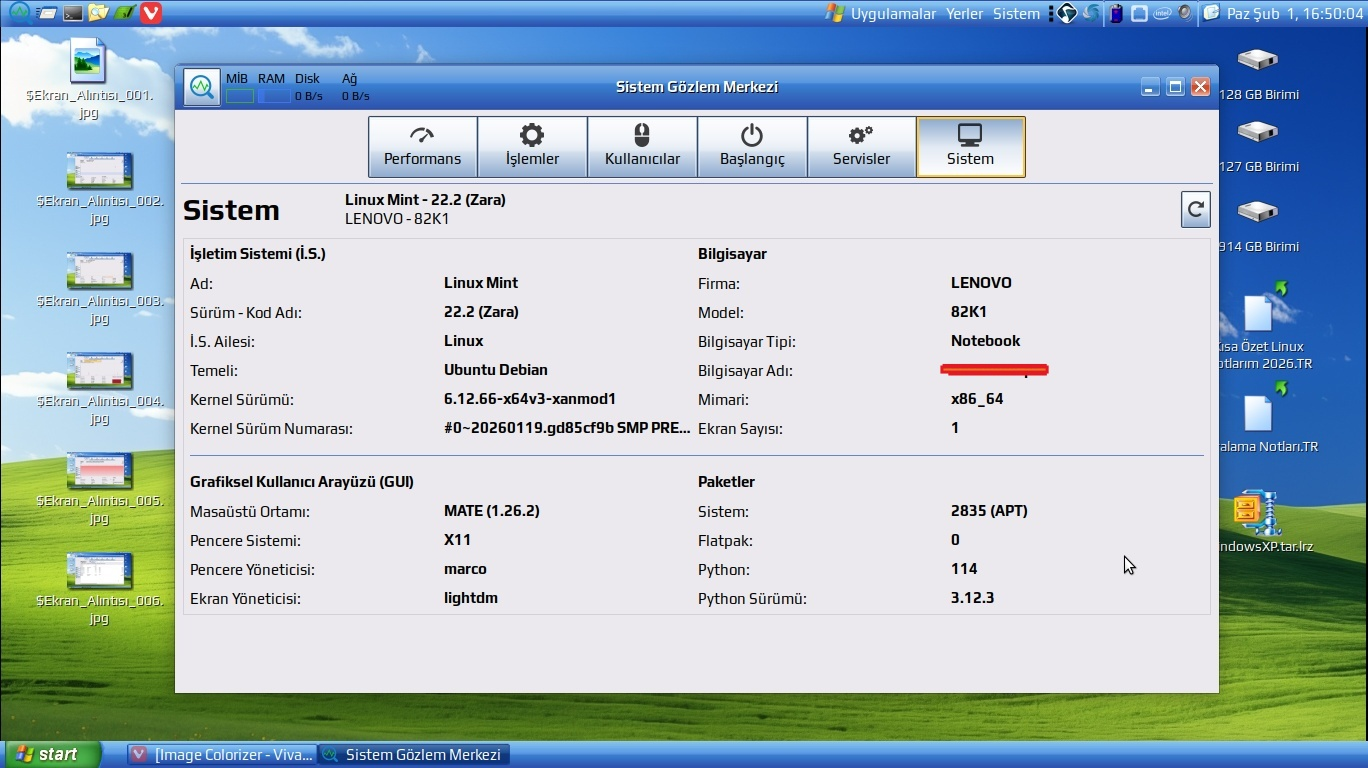1368x768 pixels.
Task: Click the Kernel Sürüm Numarası value
Action: tap(567, 428)
